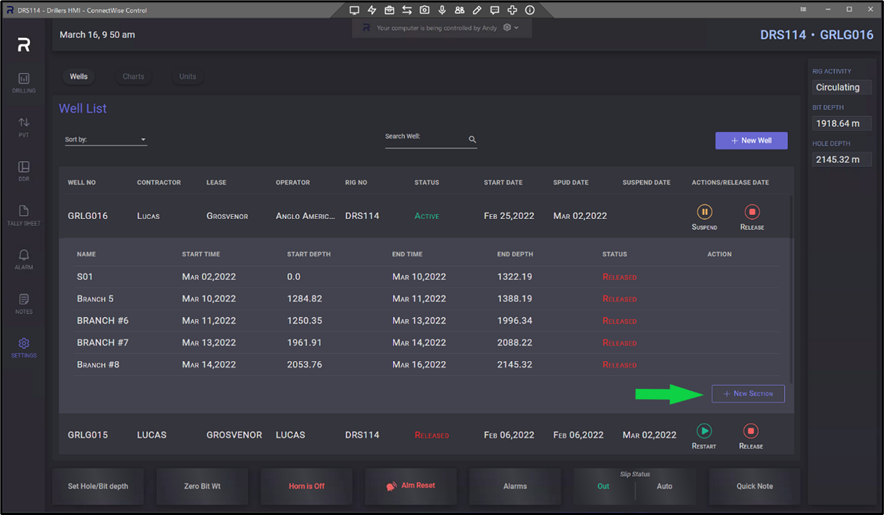Click the search magnifier icon
Image resolution: width=884 pixels, height=515 pixels.
coord(472,140)
